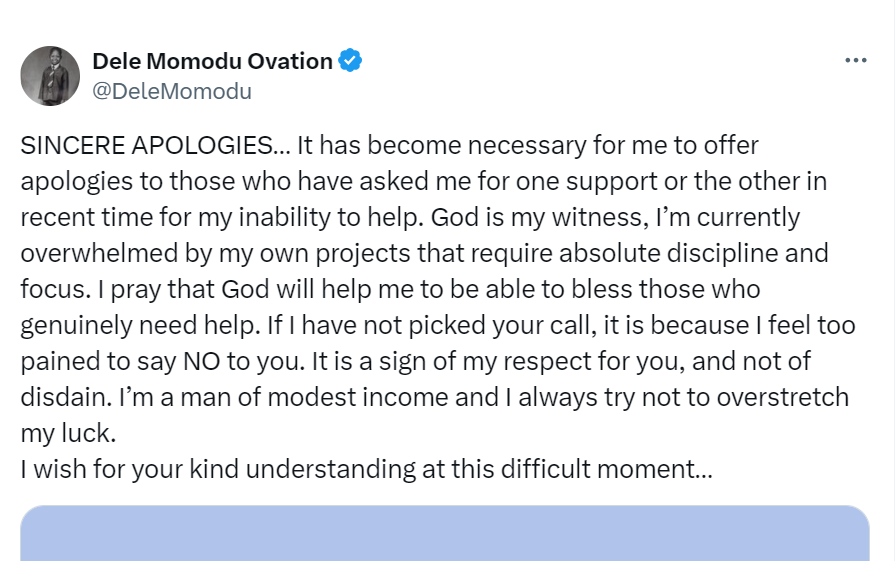Open Dele Momodu's profile picture
Image resolution: width=895 pixels, height=561 pixels.
point(49,75)
